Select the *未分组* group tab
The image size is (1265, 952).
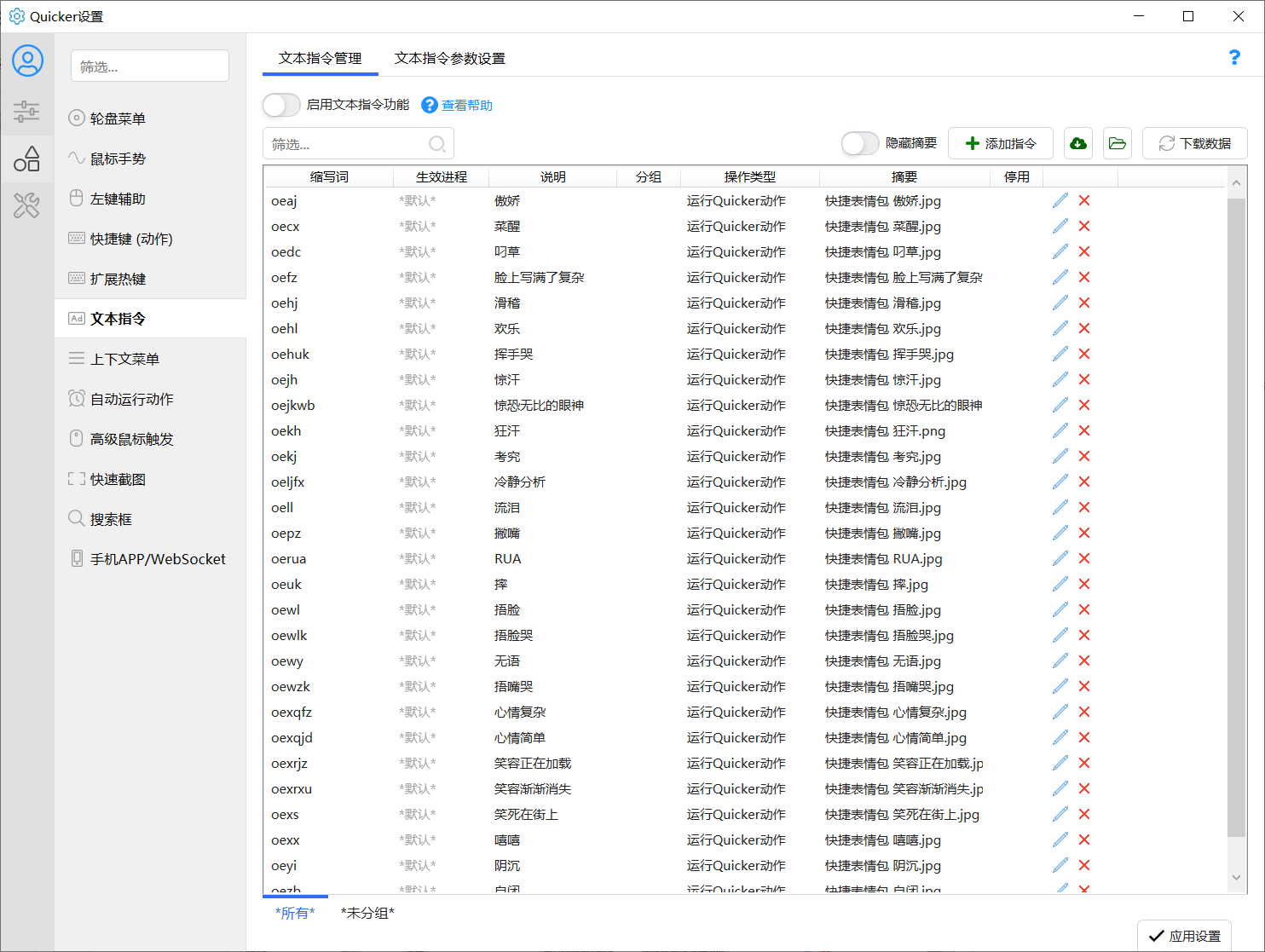coord(367,913)
